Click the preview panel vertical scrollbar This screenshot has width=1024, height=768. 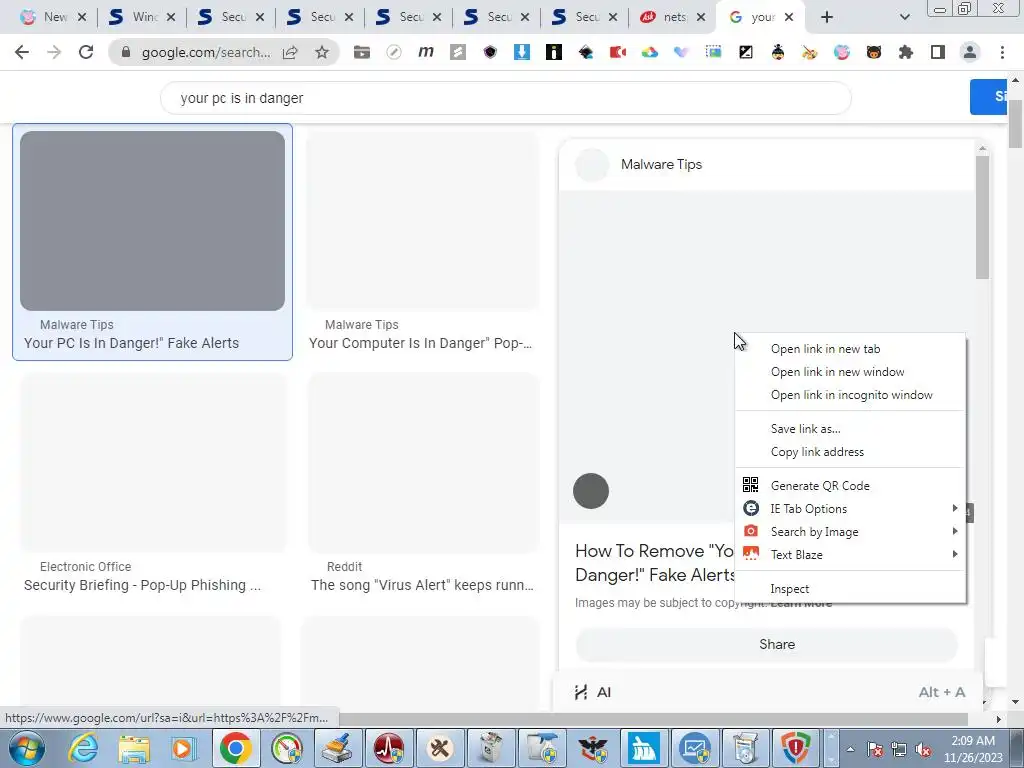coord(982,217)
